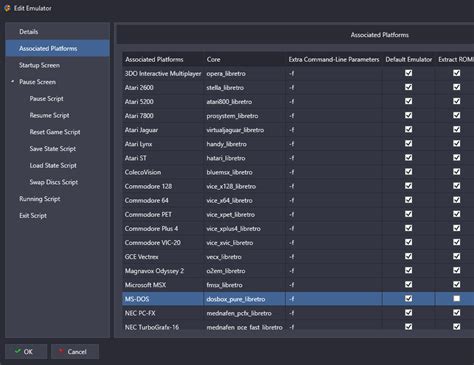The image size is (474, 365).
Task: Enable Extract ROM for MS-DOS row
Action: coord(456,299)
